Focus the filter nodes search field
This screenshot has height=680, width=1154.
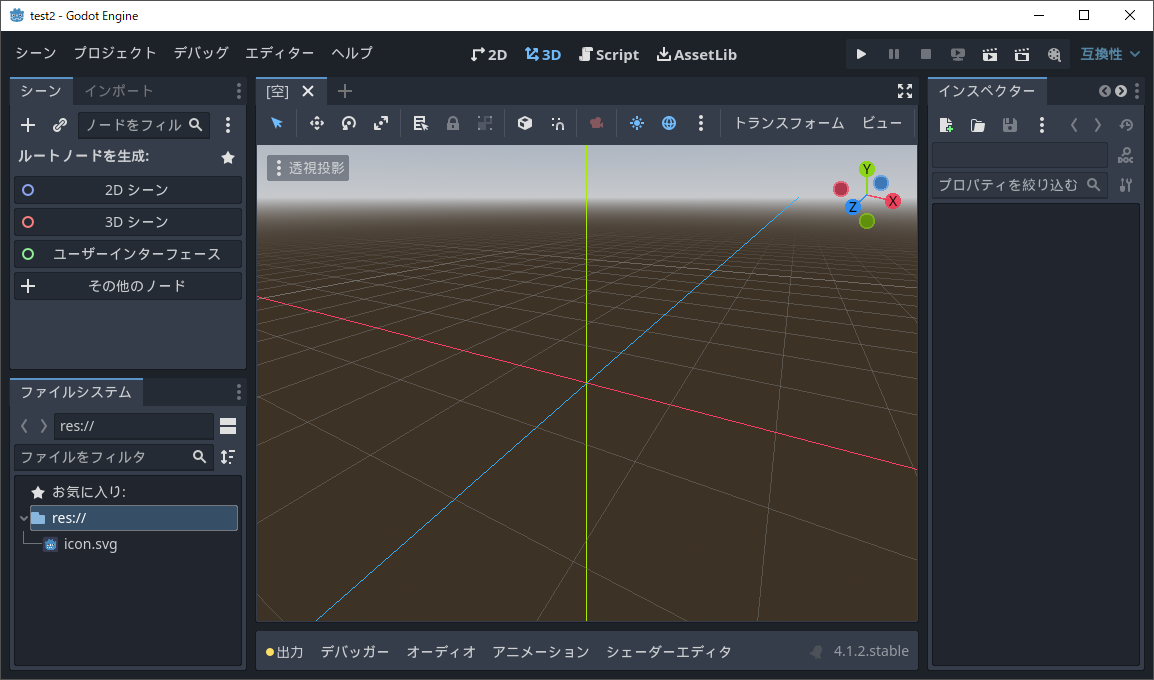[144, 125]
